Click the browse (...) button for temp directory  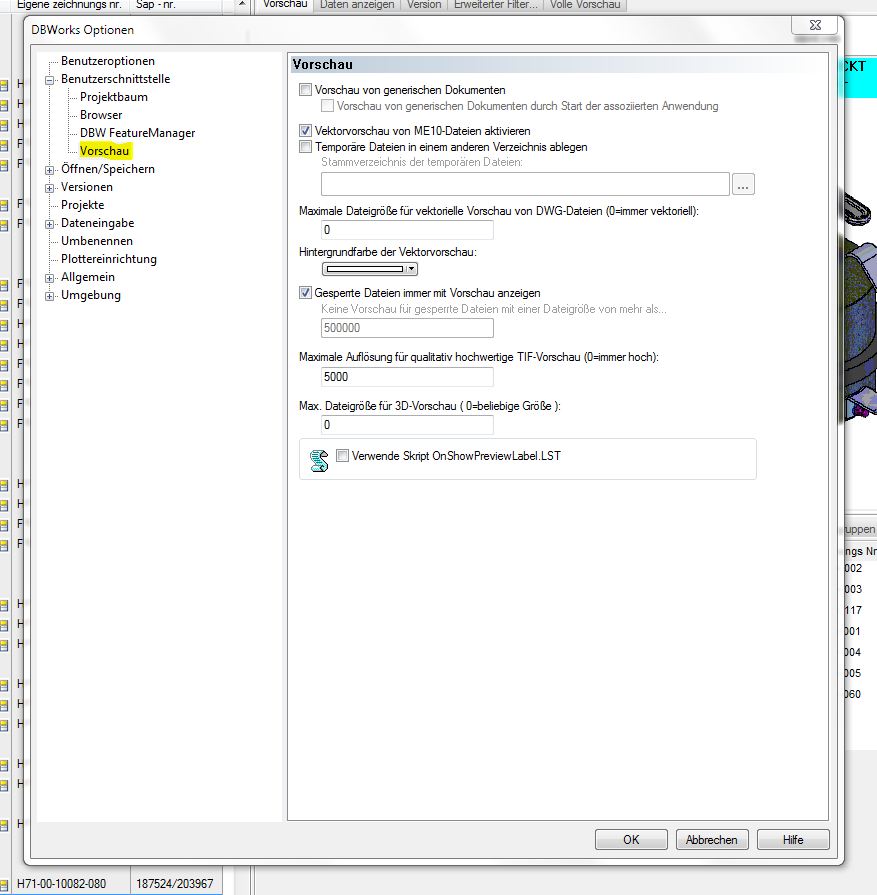coord(743,184)
